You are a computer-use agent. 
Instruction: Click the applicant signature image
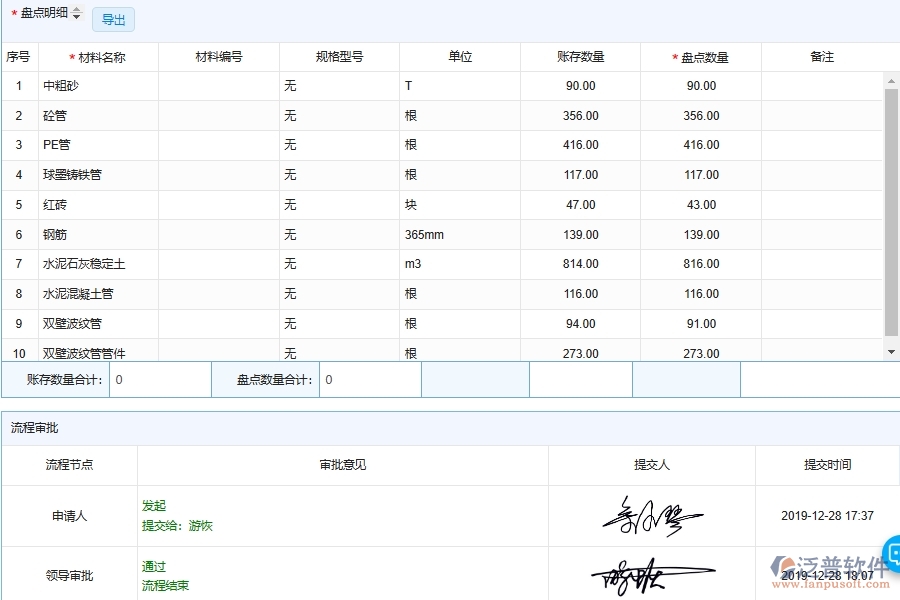(651, 513)
